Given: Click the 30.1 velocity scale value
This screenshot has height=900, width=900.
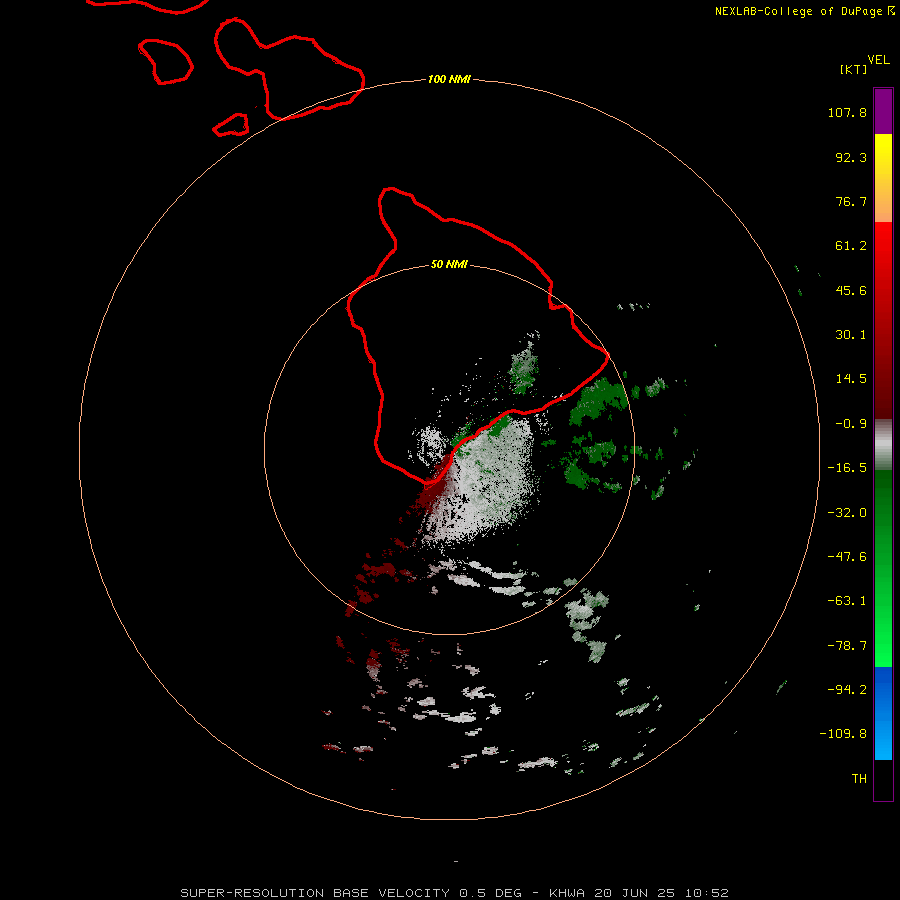Looking at the screenshot, I should pyautogui.click(x=851, y=335).
